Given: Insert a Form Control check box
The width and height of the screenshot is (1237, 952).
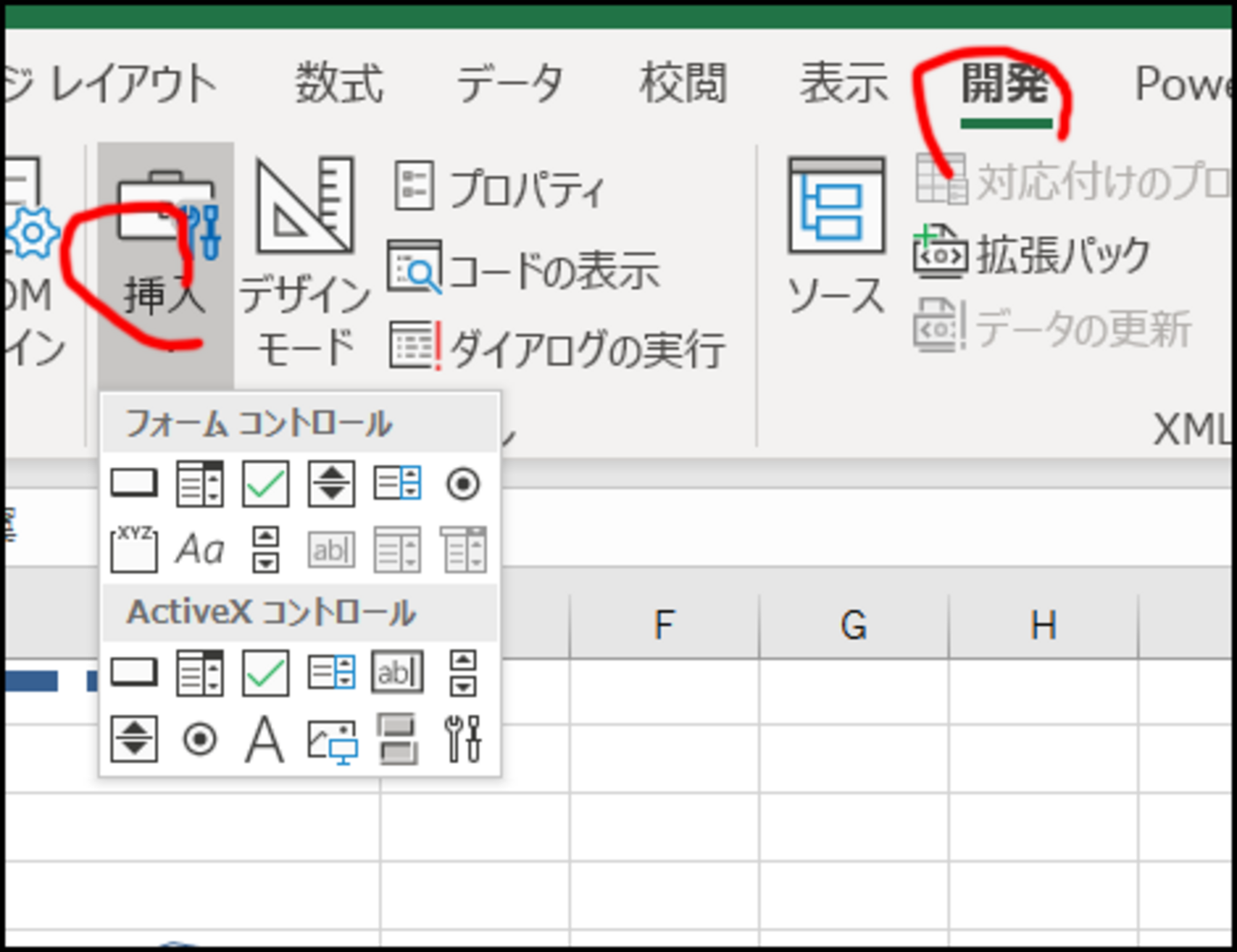Looking at the screenshot, I should (x=265, y=483).
